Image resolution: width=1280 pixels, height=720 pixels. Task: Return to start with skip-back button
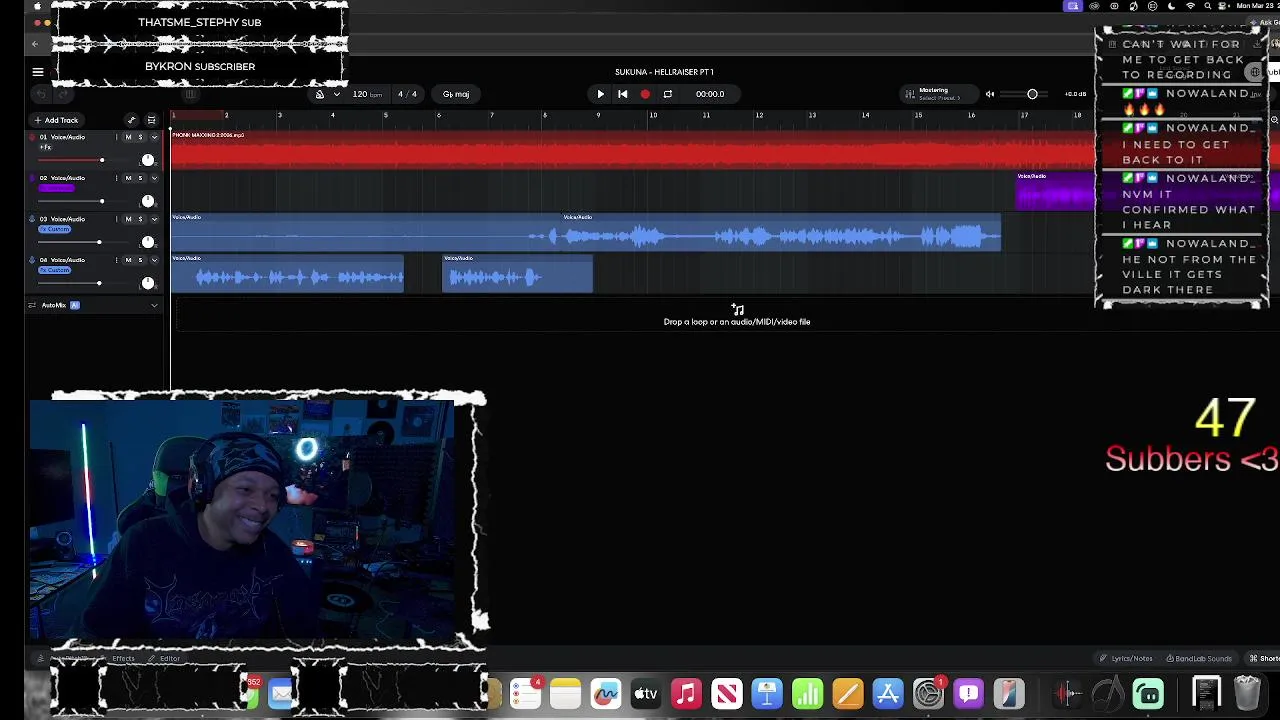pyautogui.click(x=622, y=94)
